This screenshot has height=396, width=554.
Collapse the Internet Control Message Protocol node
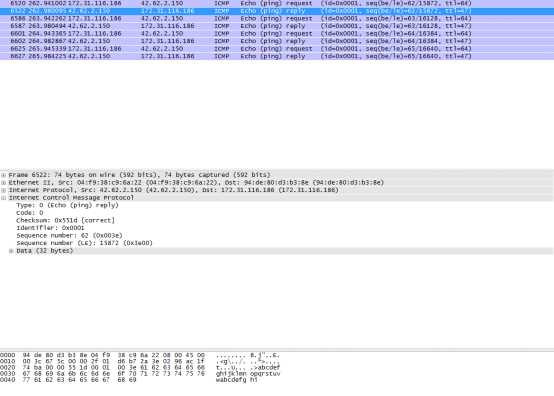(4, 198)
